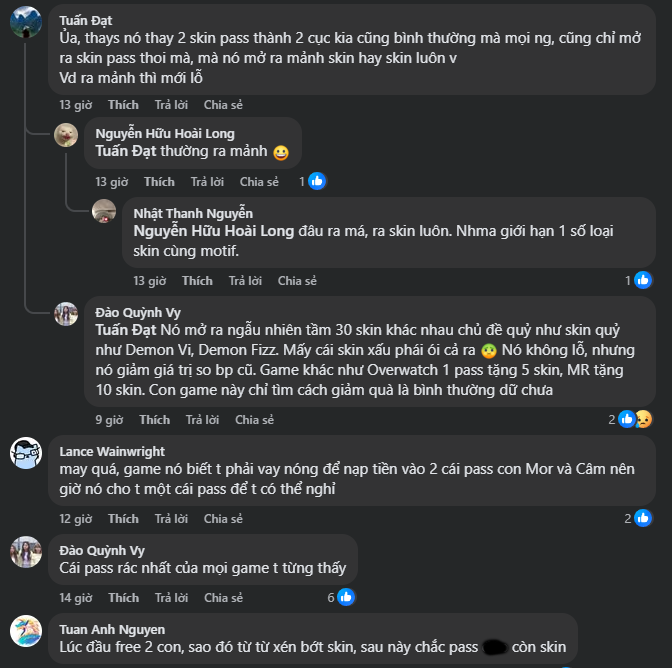Image resolution: width=672 pixels, height=668 pixels.
Task: Click like reaction icon on Lance Wainwright's comment
Action: 643,518
